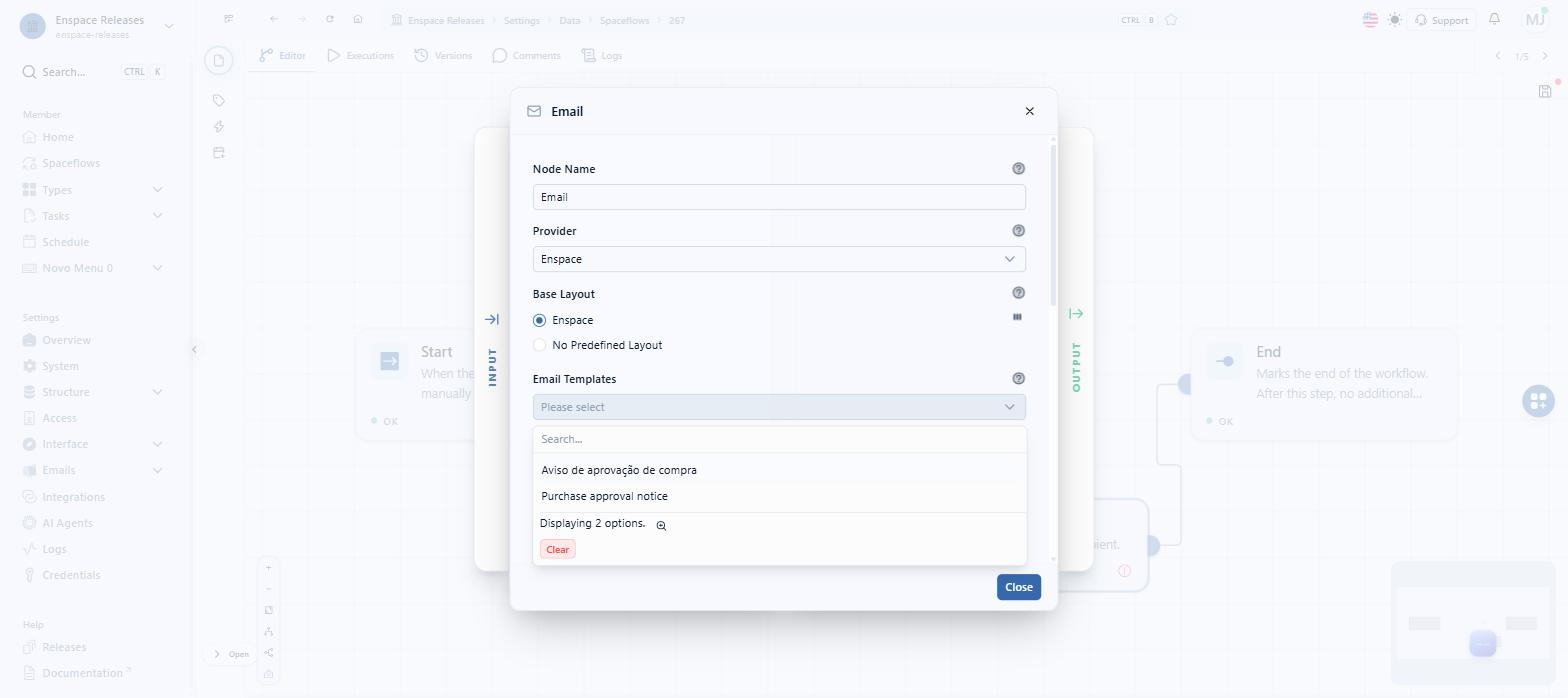Expand the Emails settings chevron
This screenshot has height=698, width=1568.
(158, 470)
